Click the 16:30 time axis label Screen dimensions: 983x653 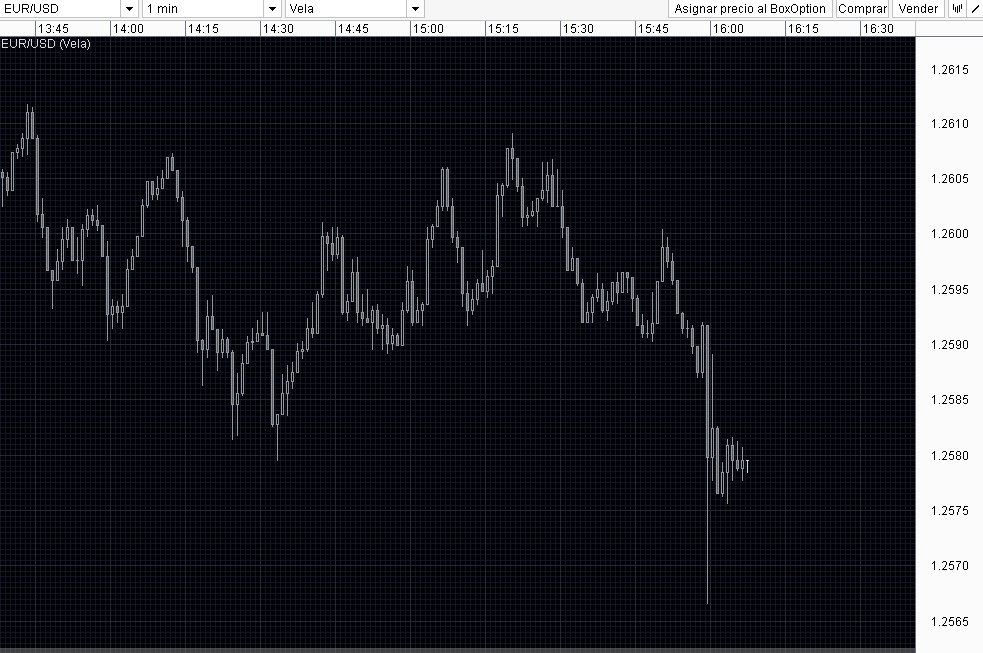point(878,29)
